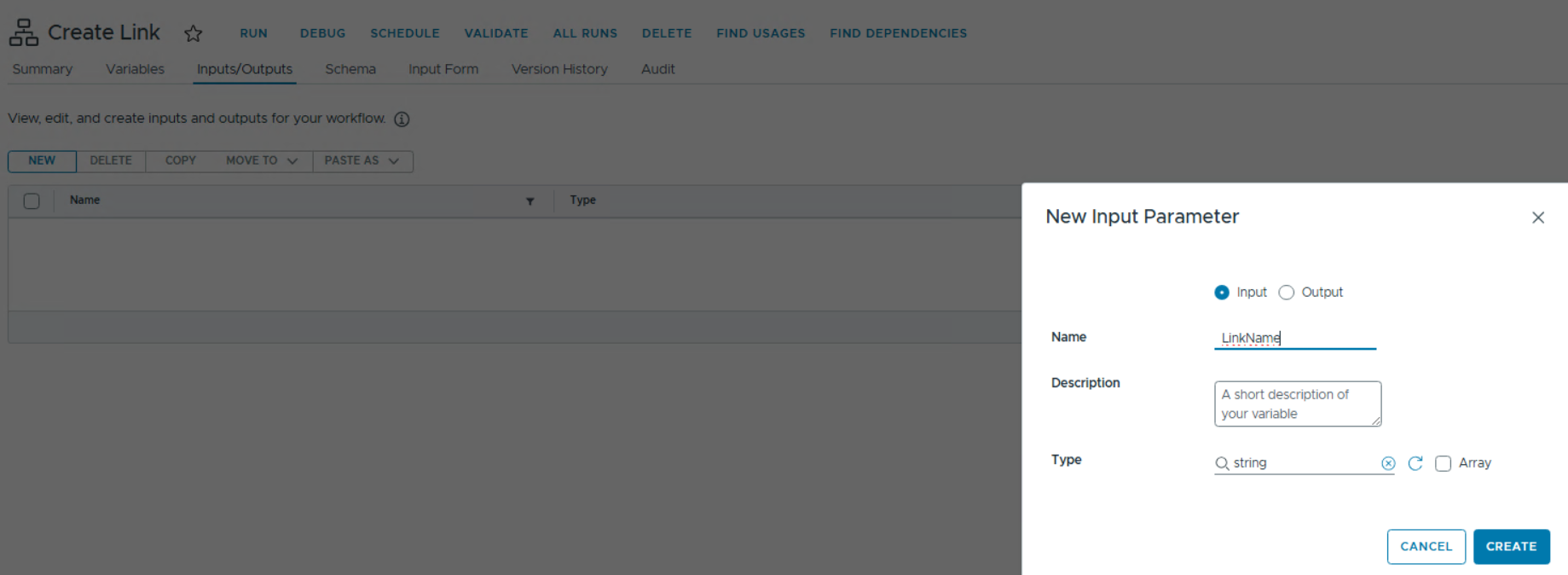1568x575 pixels.
Task: Clear the string type with the X icon
Action: point(1388,463)
